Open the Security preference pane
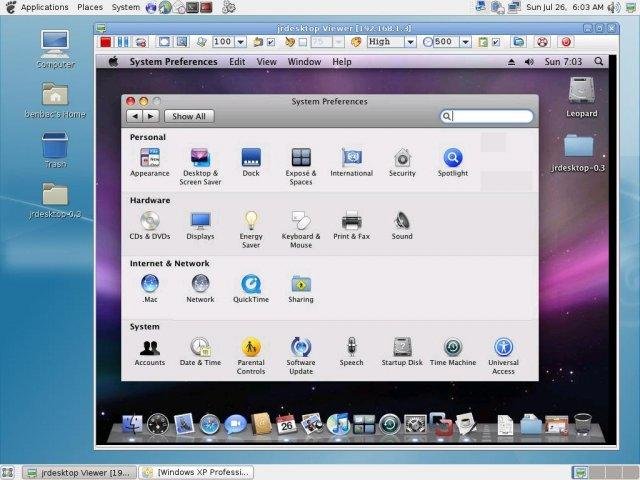This screenshot has height=480, width=640. coord(402,162)
